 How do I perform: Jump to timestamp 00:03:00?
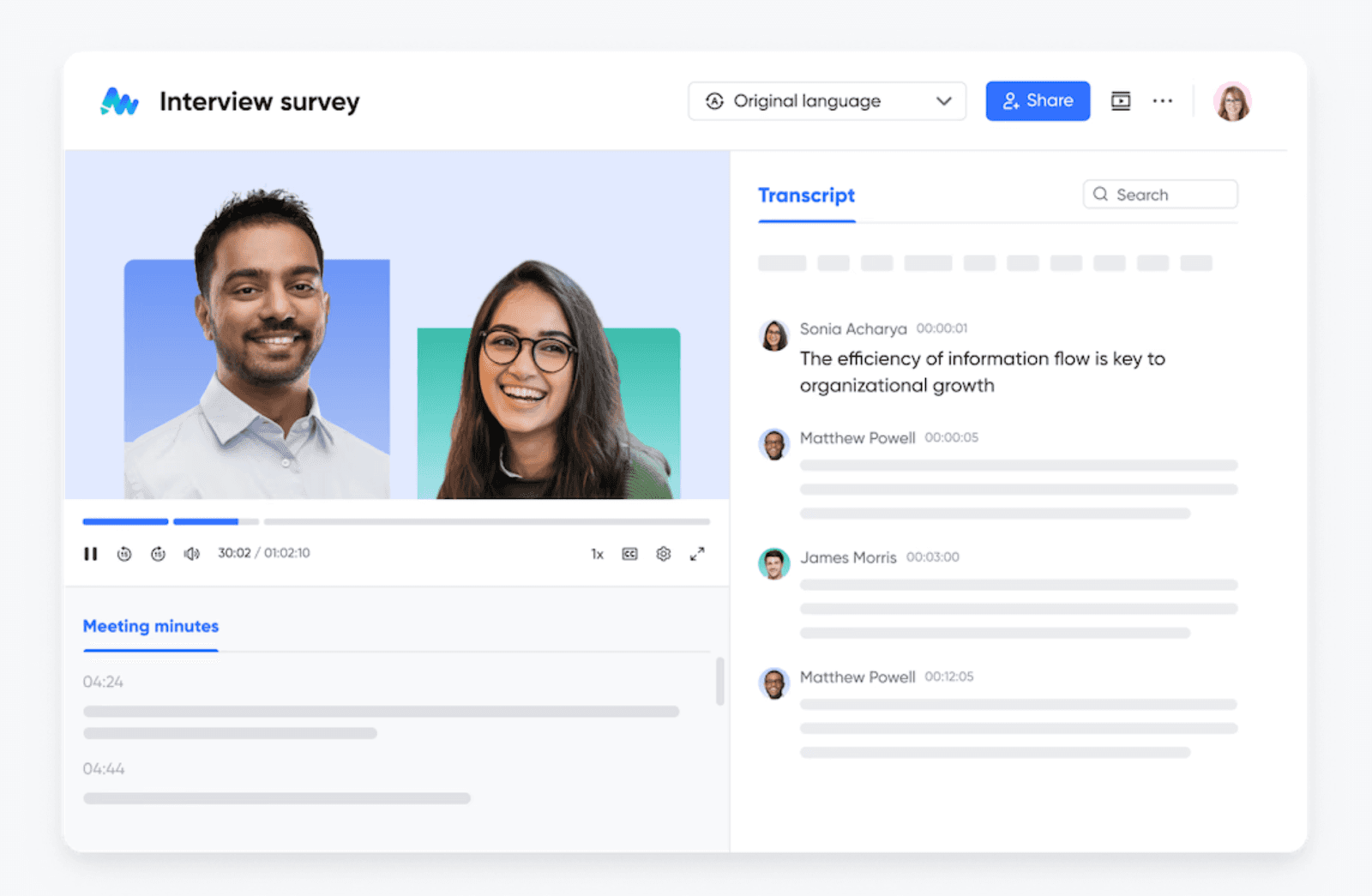point(933,557)
